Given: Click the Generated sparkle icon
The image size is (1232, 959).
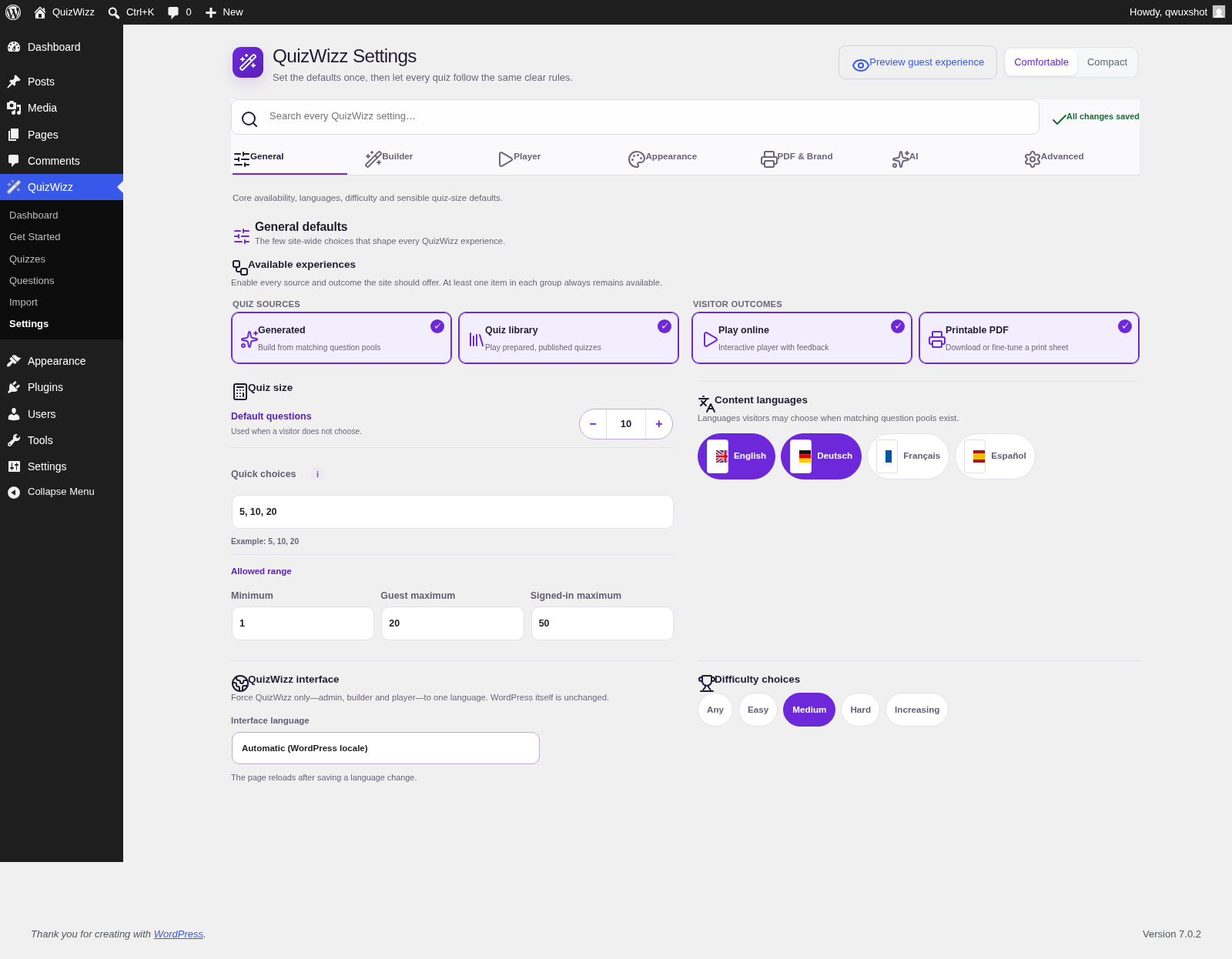Looking at the screenshot, I should click(249, 339).
